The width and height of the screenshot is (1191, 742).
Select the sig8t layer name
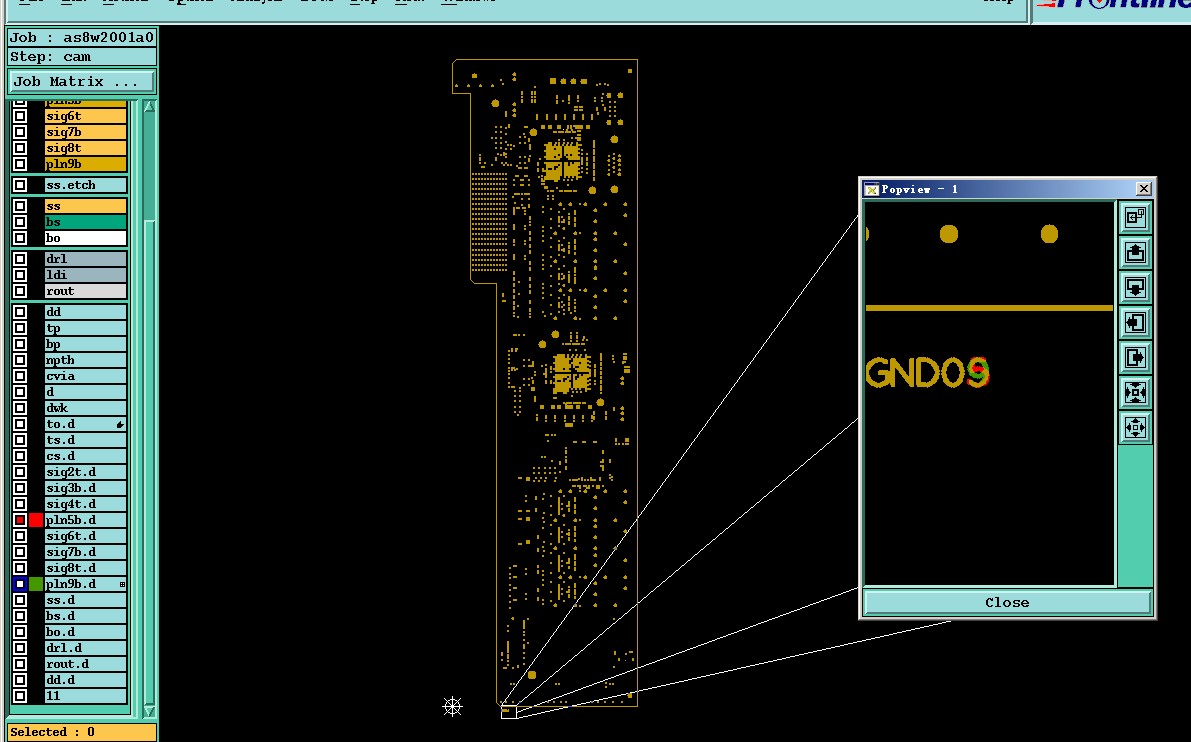point(85,148)
